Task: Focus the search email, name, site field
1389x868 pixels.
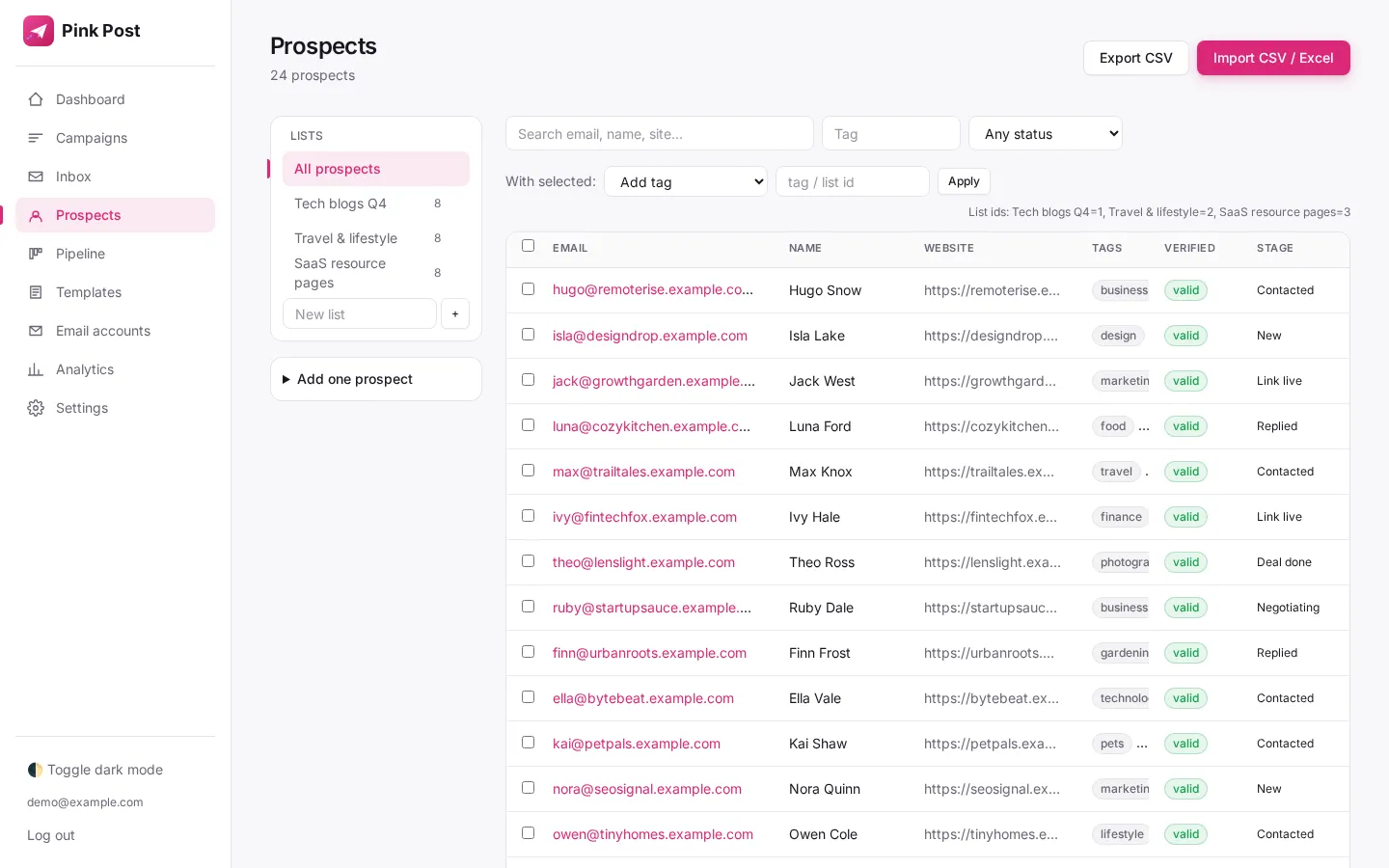Action: coord(660,133)
